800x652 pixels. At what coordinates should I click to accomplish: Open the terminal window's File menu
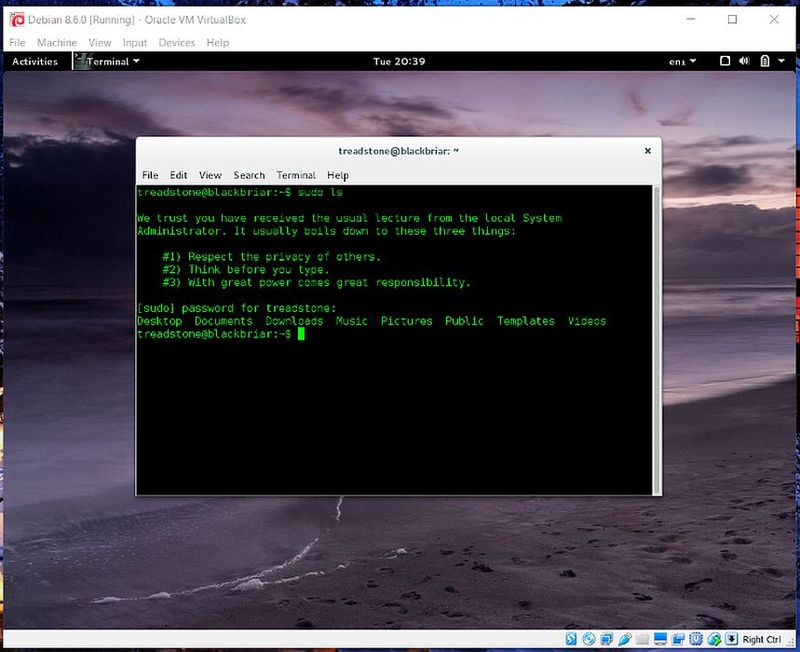tap(150, 175)
